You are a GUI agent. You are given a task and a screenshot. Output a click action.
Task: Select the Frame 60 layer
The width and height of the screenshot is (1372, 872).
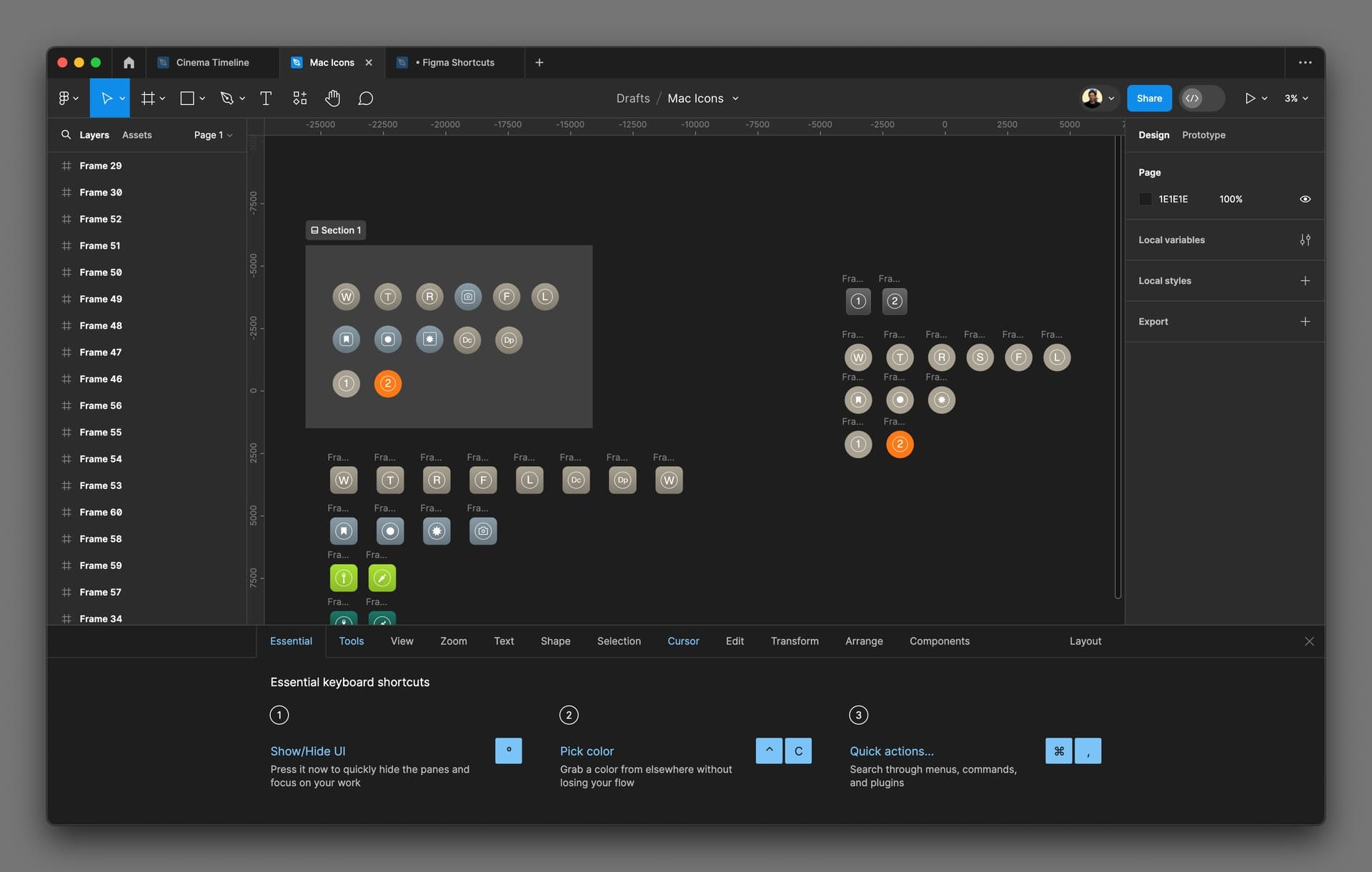[x=100, y=512]
